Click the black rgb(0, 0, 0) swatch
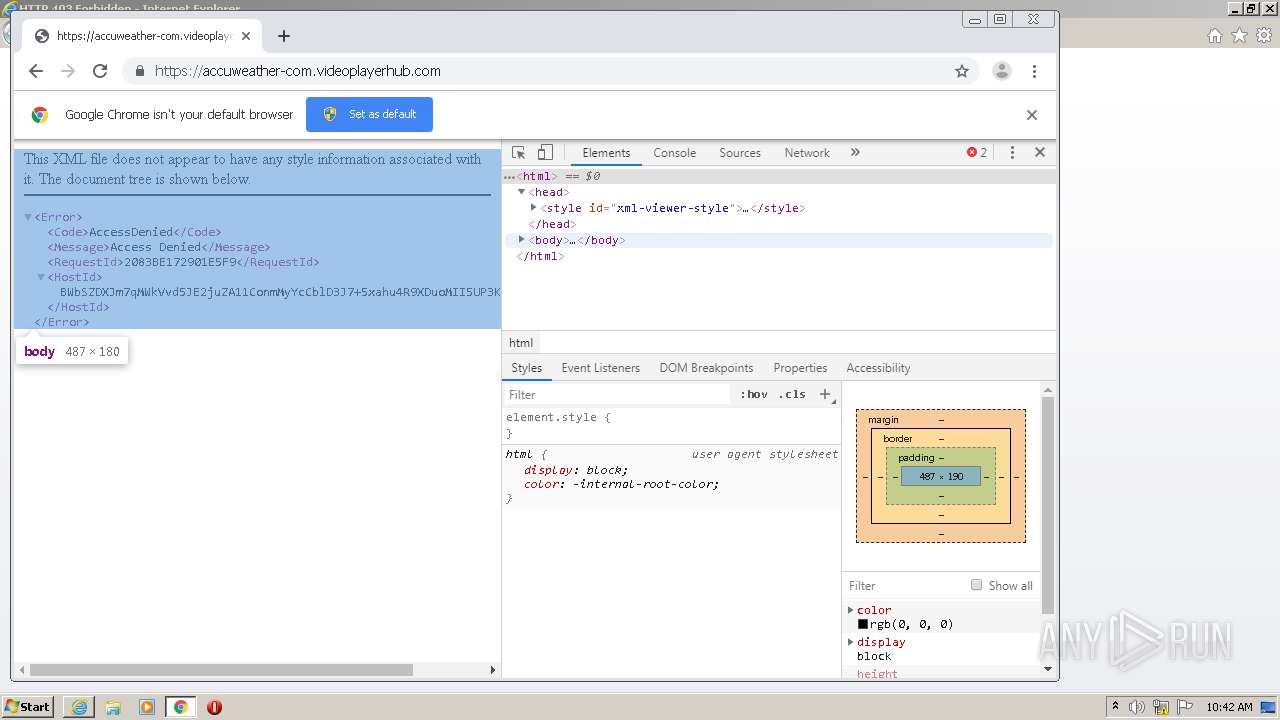 click(863, 624)
